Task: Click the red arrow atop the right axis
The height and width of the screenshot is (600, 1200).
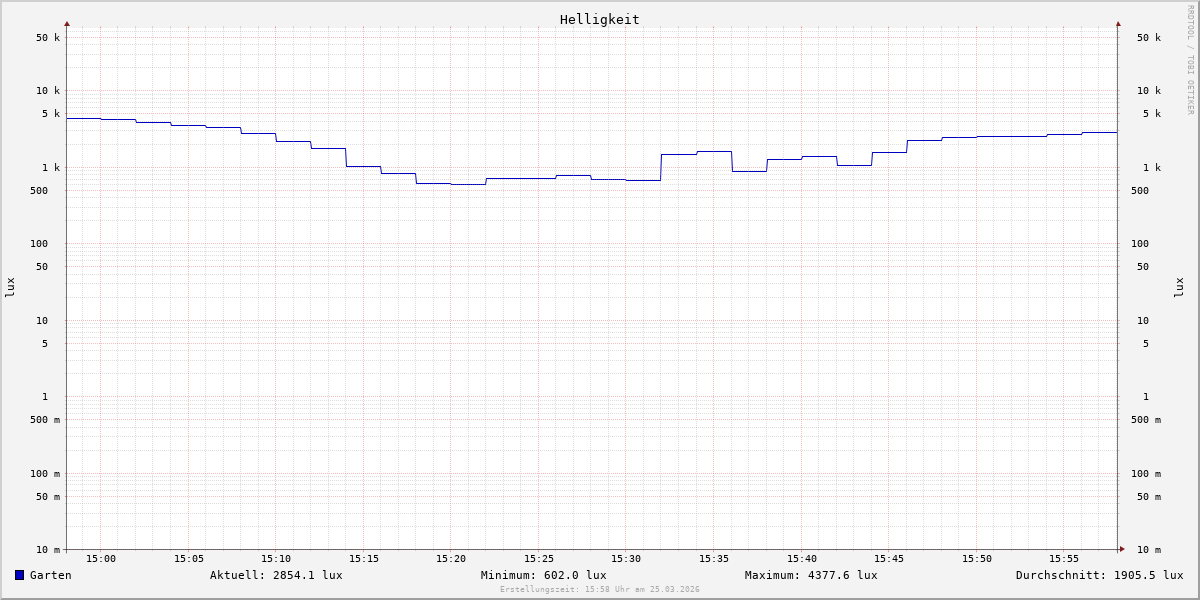Action: point(1118,24)
